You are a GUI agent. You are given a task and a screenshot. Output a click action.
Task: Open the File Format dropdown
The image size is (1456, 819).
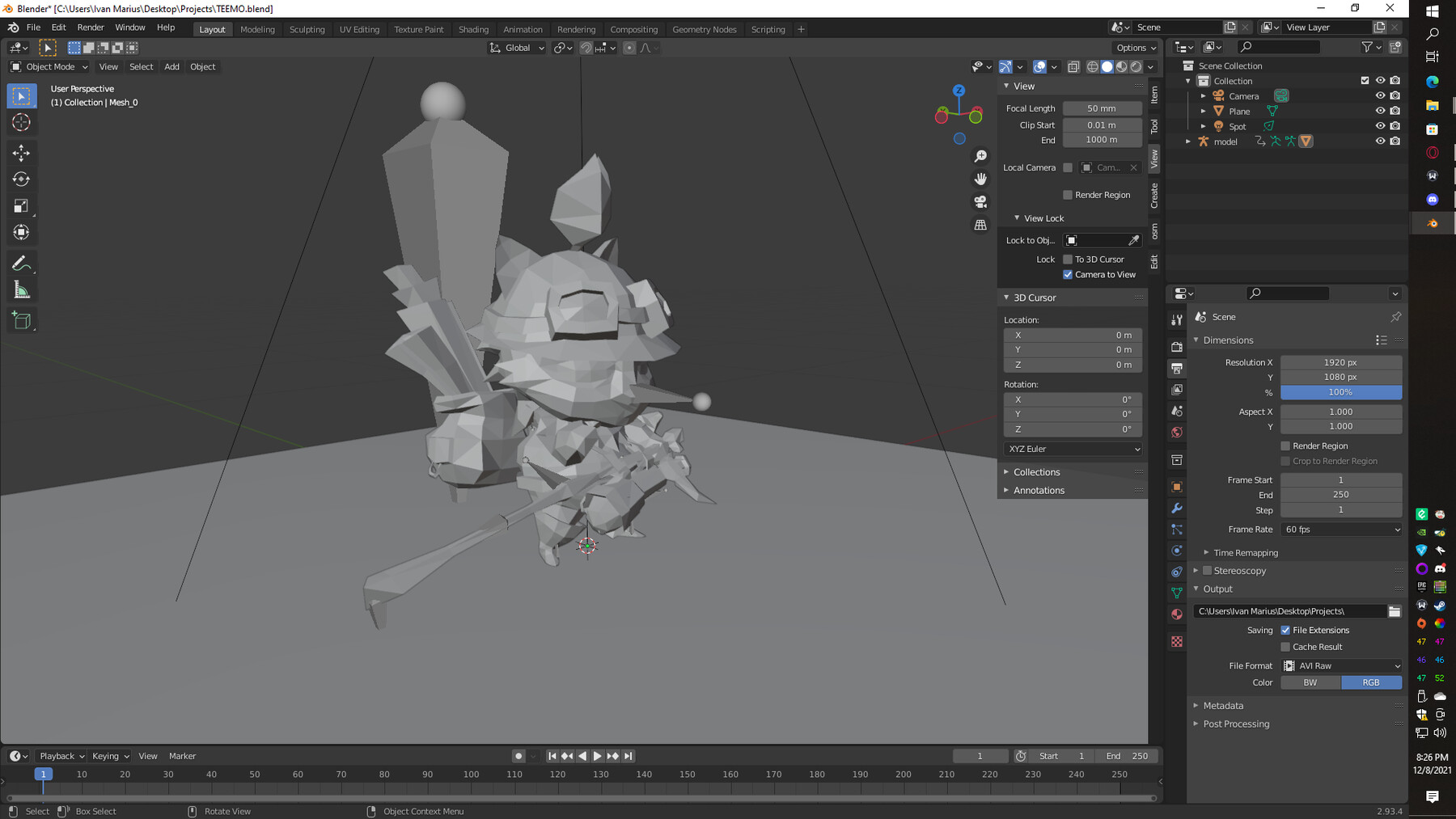[1343, 665]
